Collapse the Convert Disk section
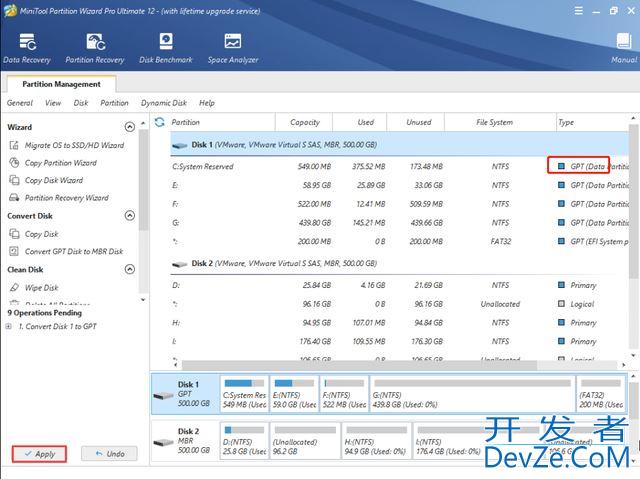 click(129, 215)
